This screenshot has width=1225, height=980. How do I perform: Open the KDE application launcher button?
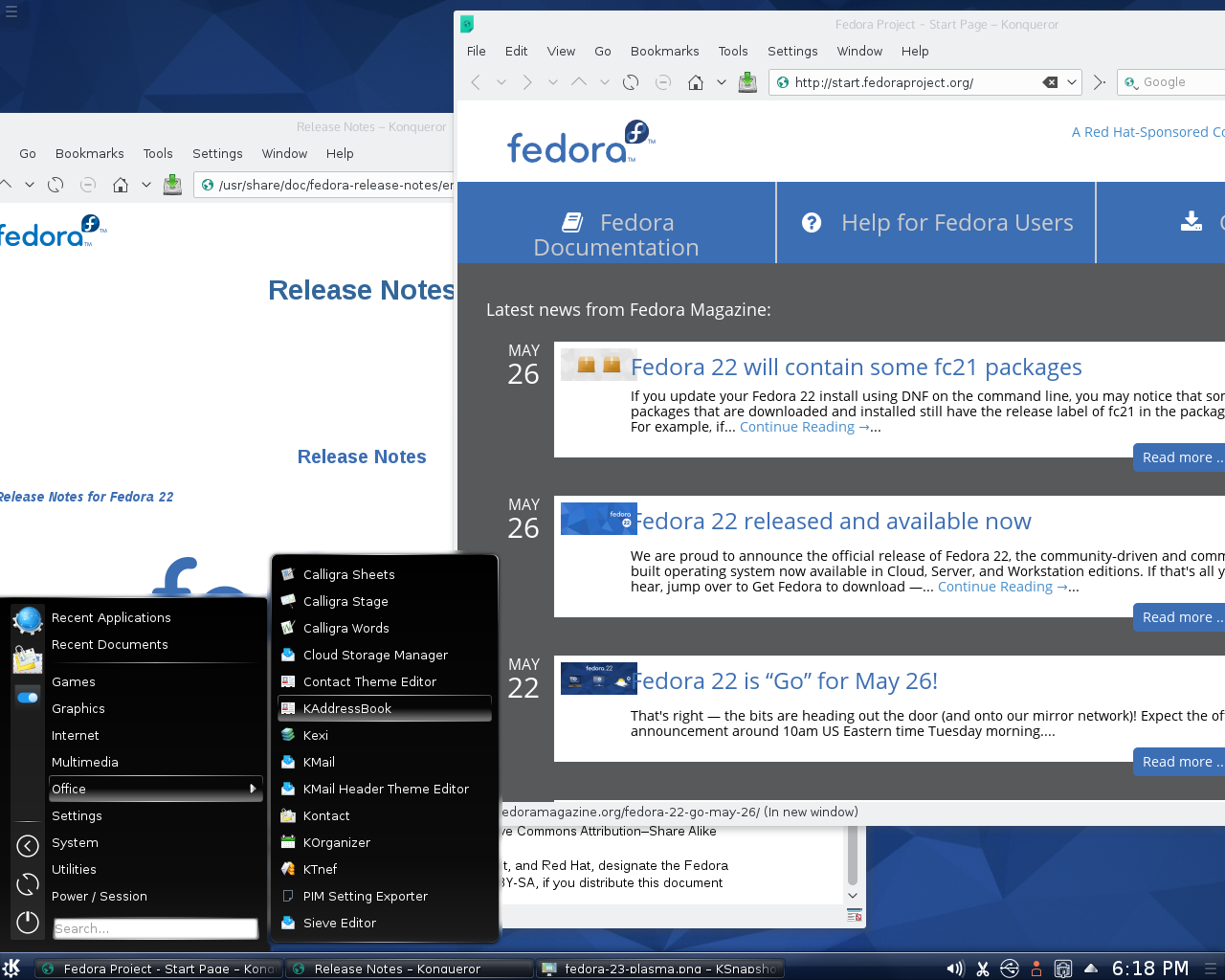[x=12, y=969]
